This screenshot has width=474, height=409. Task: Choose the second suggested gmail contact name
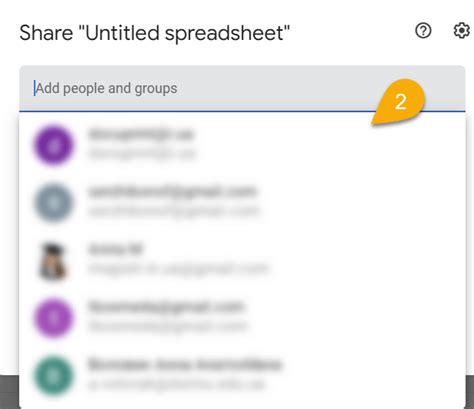point(172,192)
